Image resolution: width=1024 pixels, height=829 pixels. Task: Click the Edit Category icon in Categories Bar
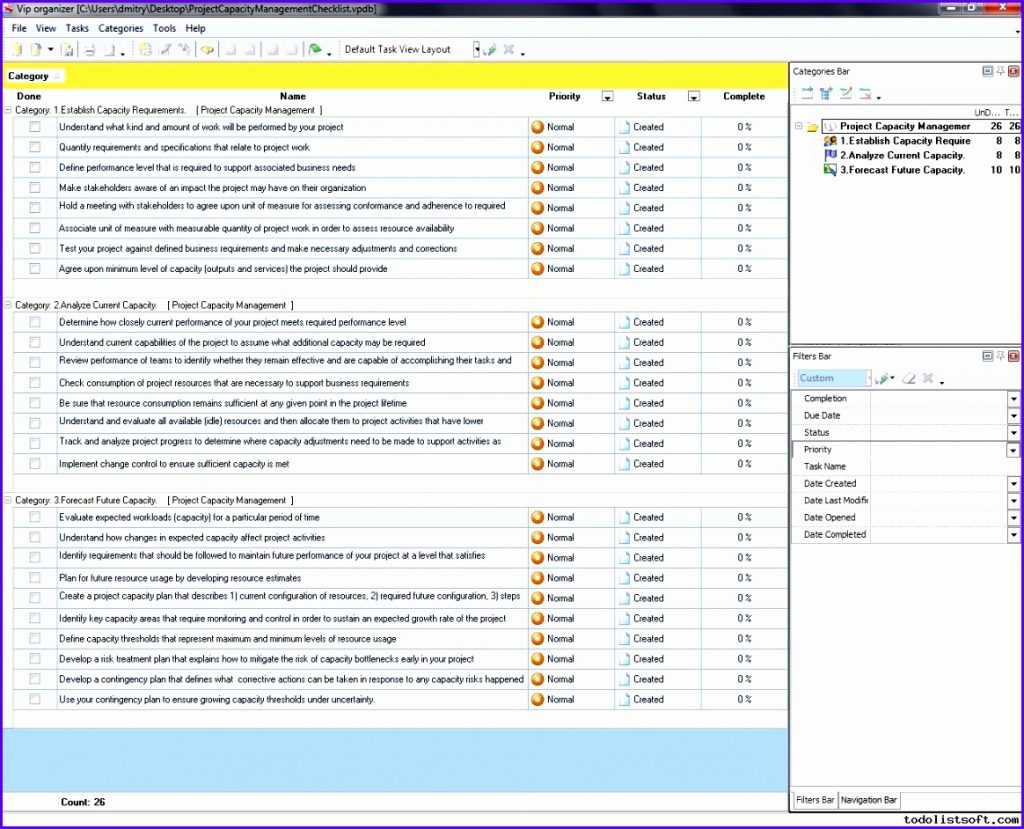click(x=845, y=92)
